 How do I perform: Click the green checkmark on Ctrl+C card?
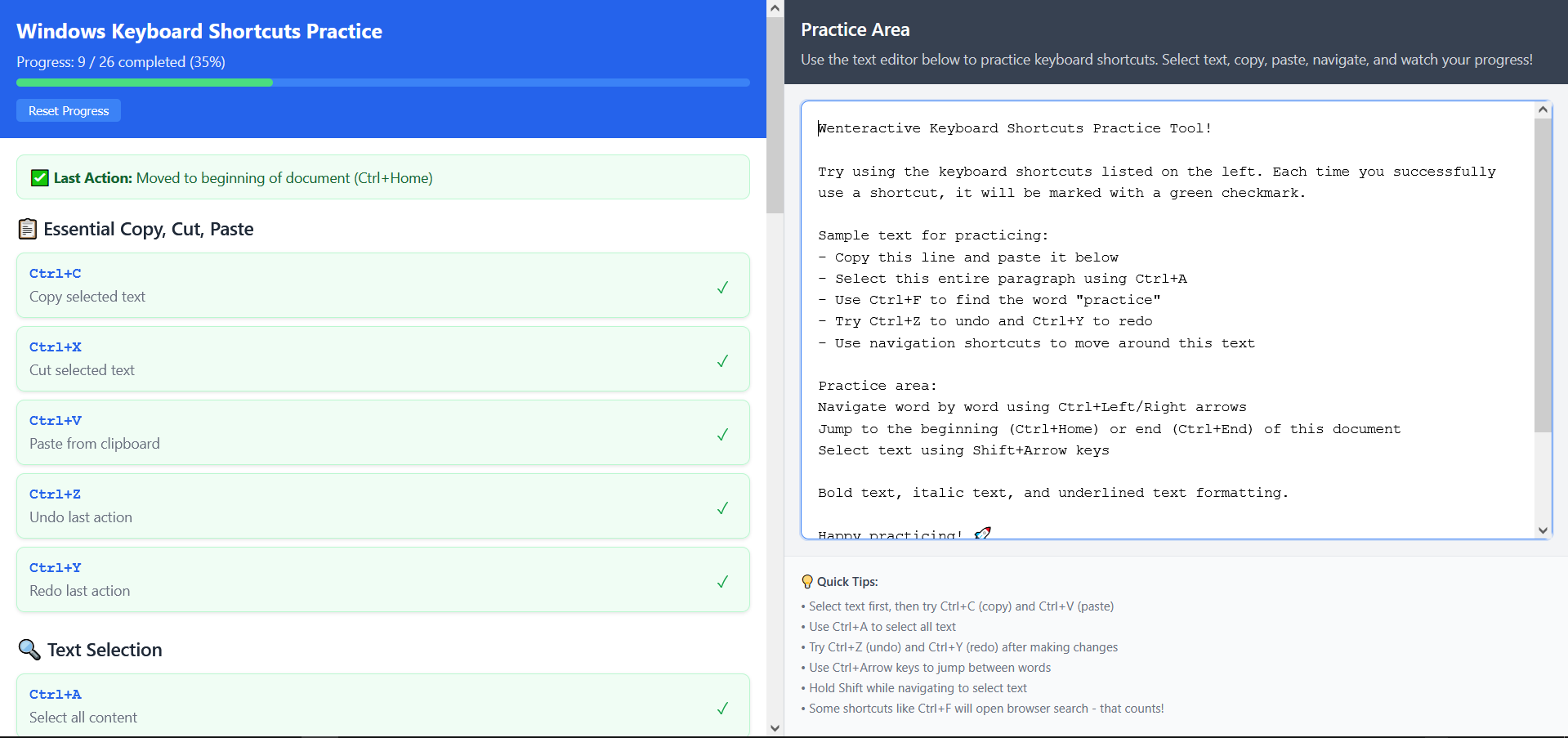click(x=722, y=287)
